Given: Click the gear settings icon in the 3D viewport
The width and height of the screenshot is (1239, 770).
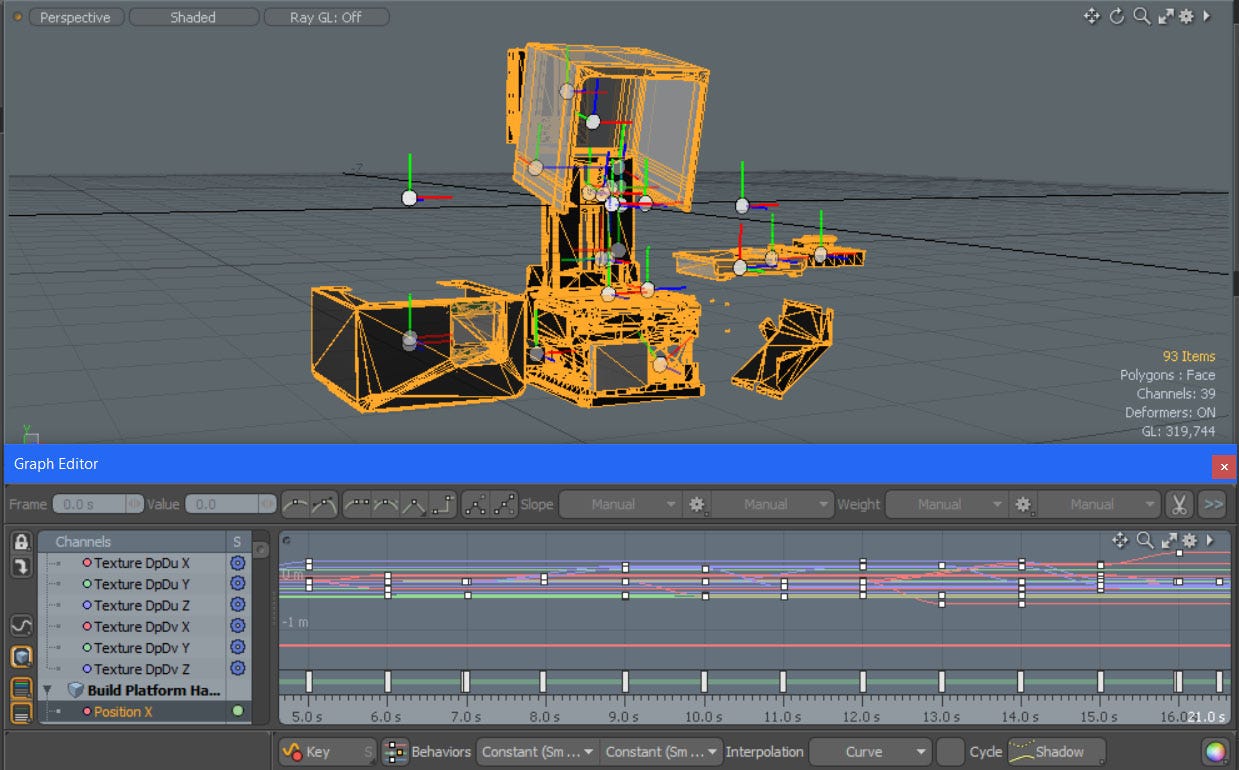Looking at the screenshot, I should (x=1187, y=17).
